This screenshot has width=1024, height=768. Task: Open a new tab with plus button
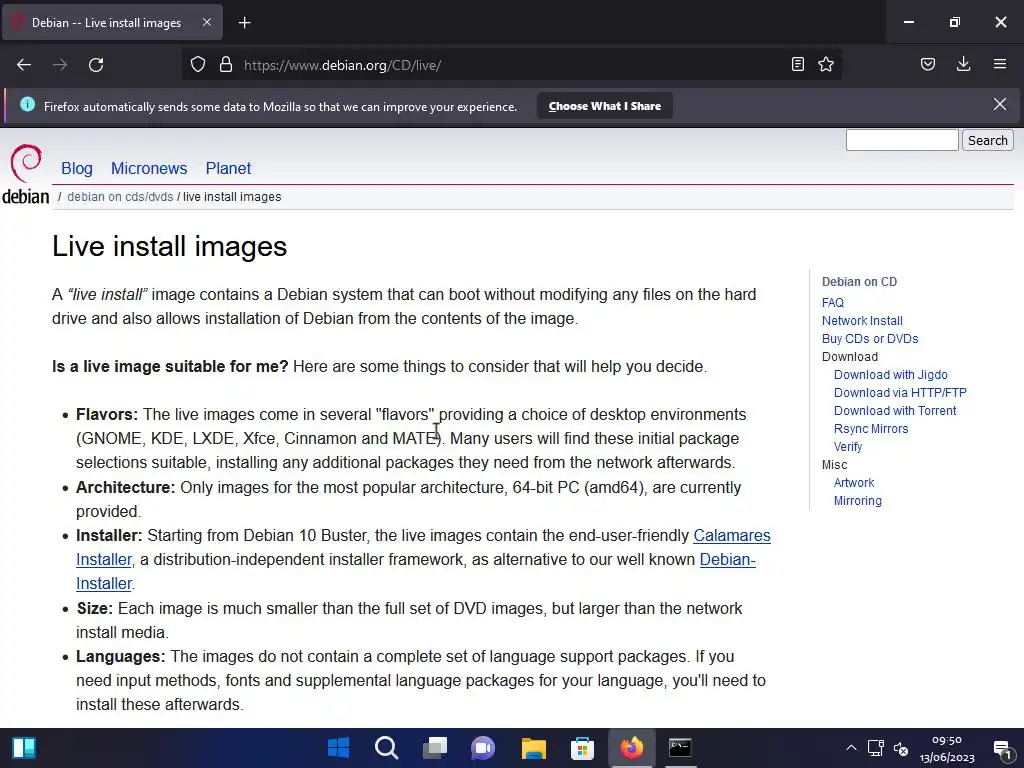click(x=244, y=23)
